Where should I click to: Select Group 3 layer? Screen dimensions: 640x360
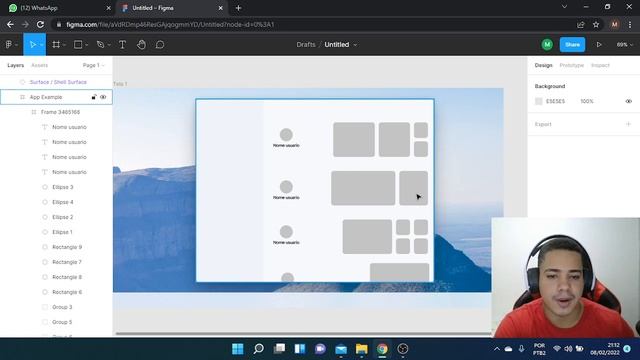(62, 307)
